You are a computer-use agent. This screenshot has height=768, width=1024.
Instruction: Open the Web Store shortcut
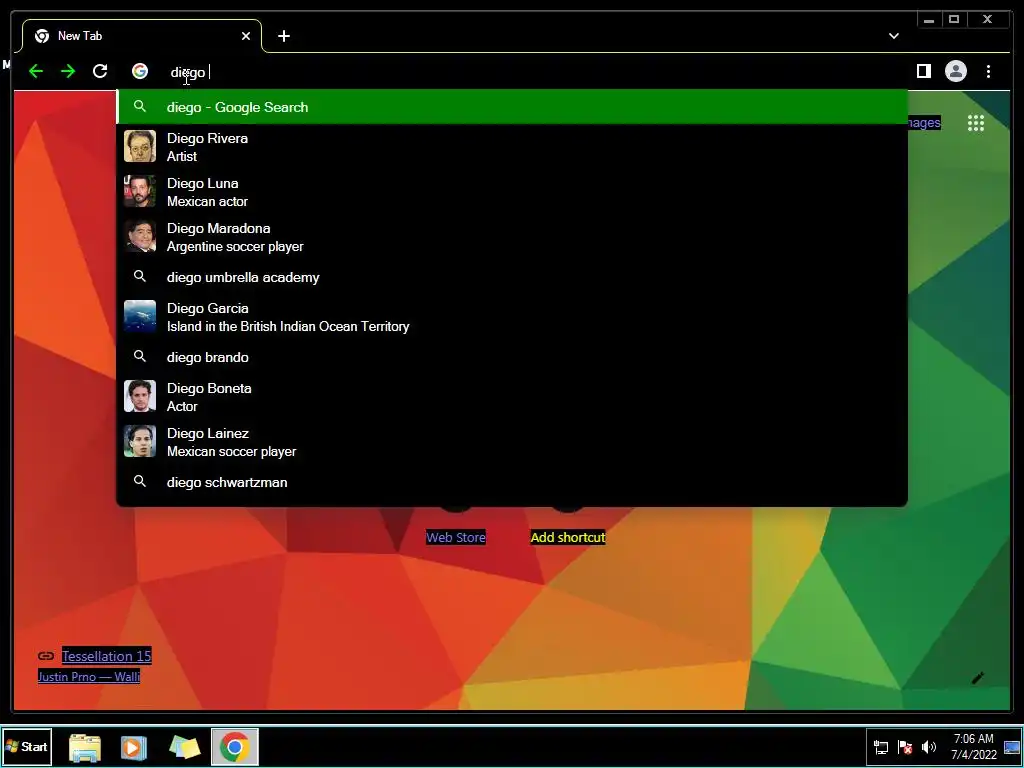pyautogui.click(x=456, y=537)
